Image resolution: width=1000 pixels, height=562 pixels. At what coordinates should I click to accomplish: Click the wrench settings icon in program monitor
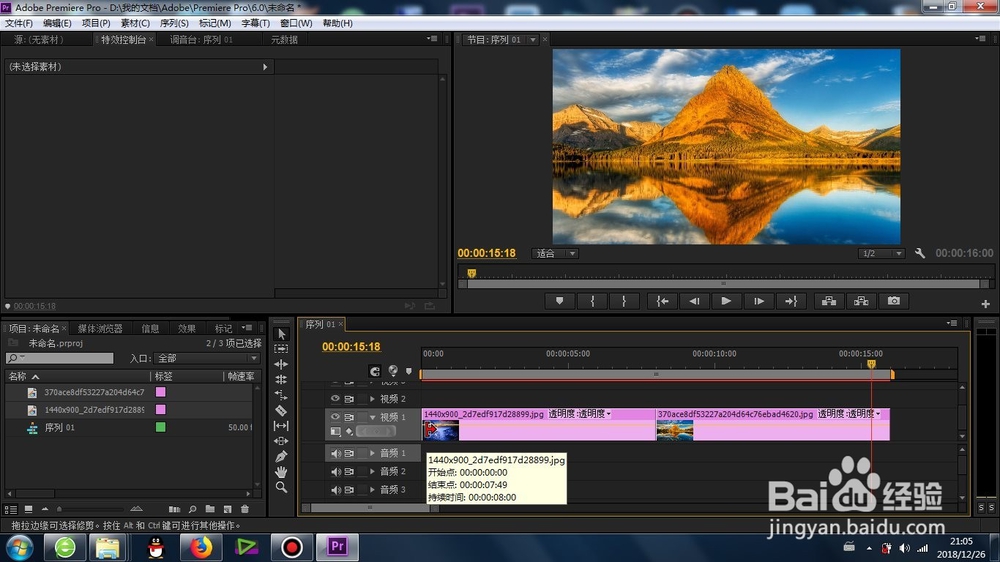pyautogui.click(x=920, y=253)
